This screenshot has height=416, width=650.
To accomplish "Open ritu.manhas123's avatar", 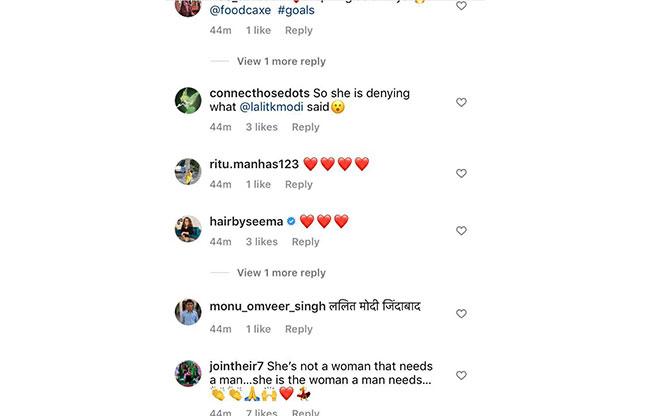I will pyautogui.click(x=188, y=172).
